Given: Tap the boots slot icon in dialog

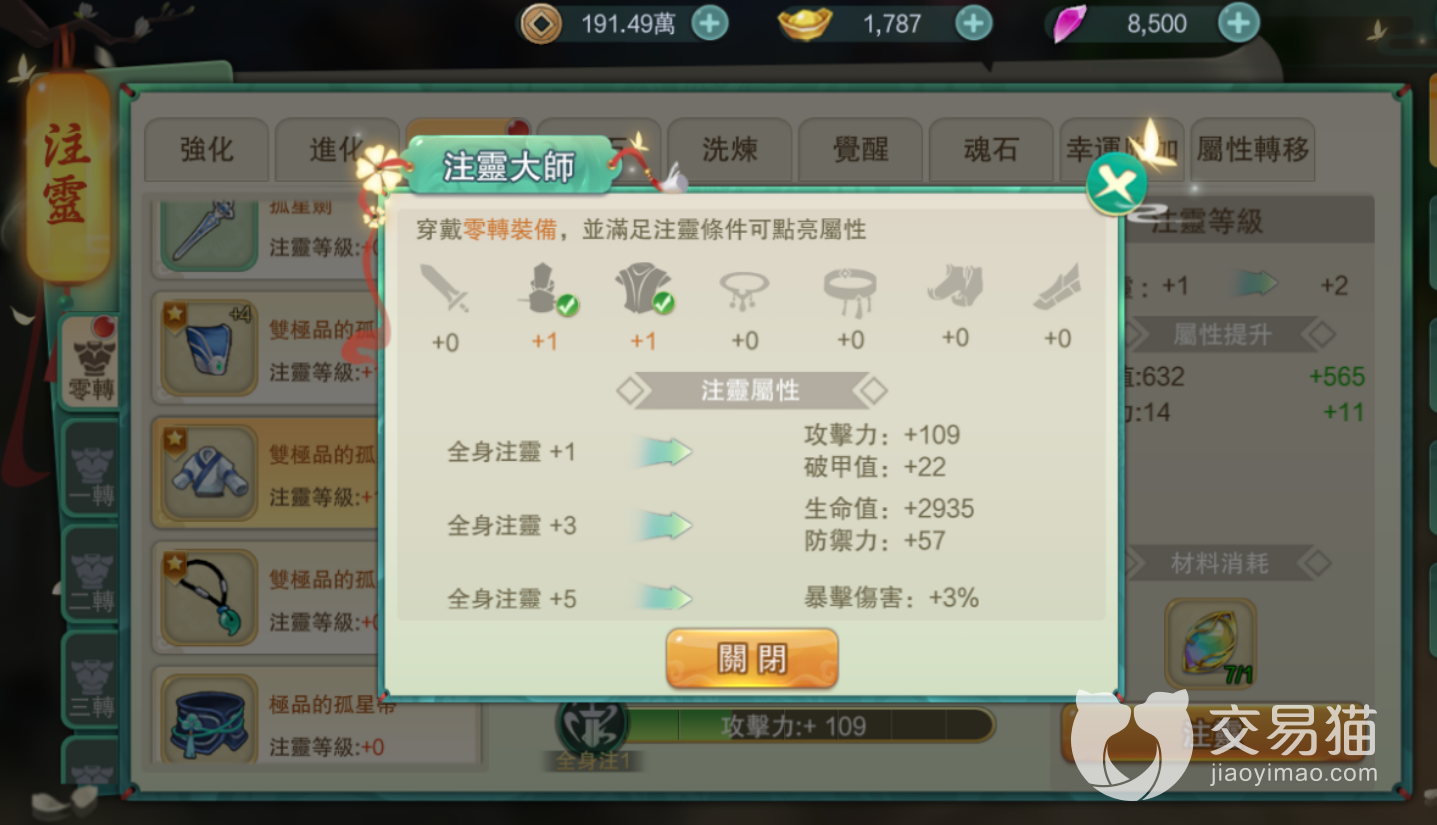Looking at the screenshot, I should 955,288.
